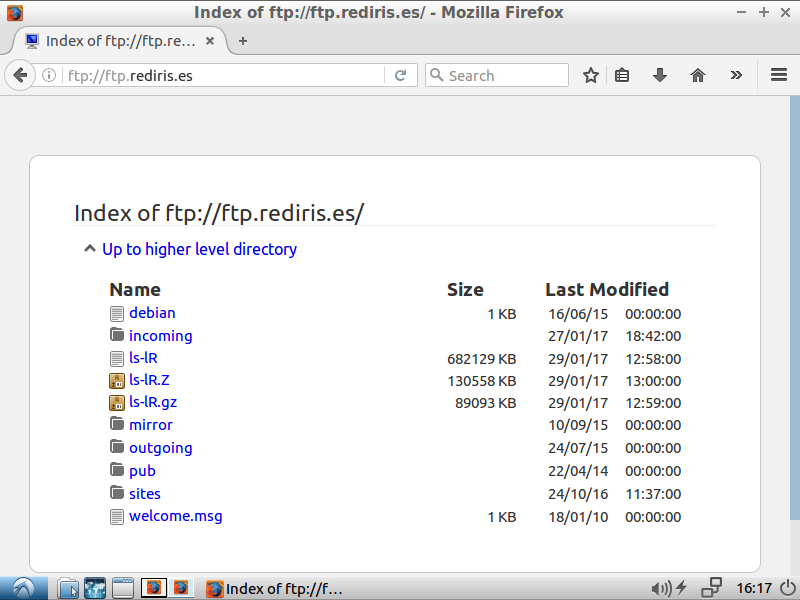The width and height of the screenshot is (800, 600).
Task: Go up to higher level directory
Action: pos(199,249)
